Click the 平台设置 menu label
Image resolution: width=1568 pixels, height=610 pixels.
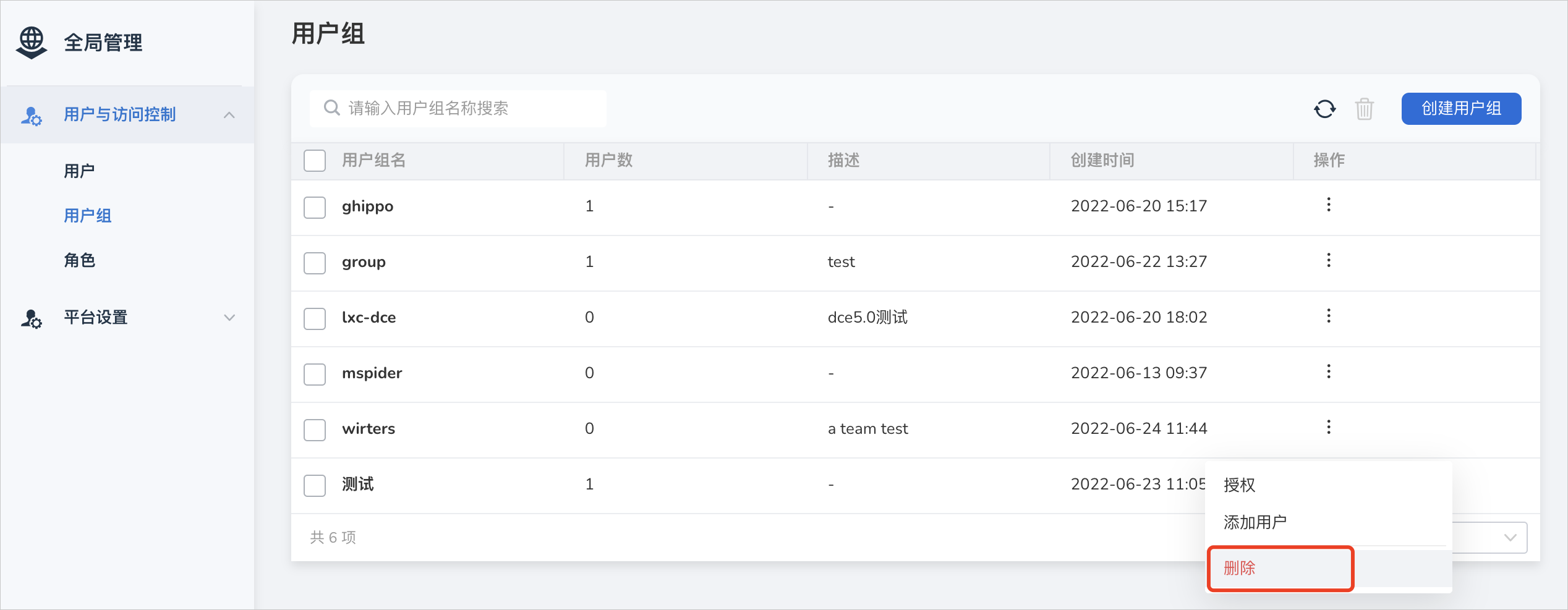[96, 318]
